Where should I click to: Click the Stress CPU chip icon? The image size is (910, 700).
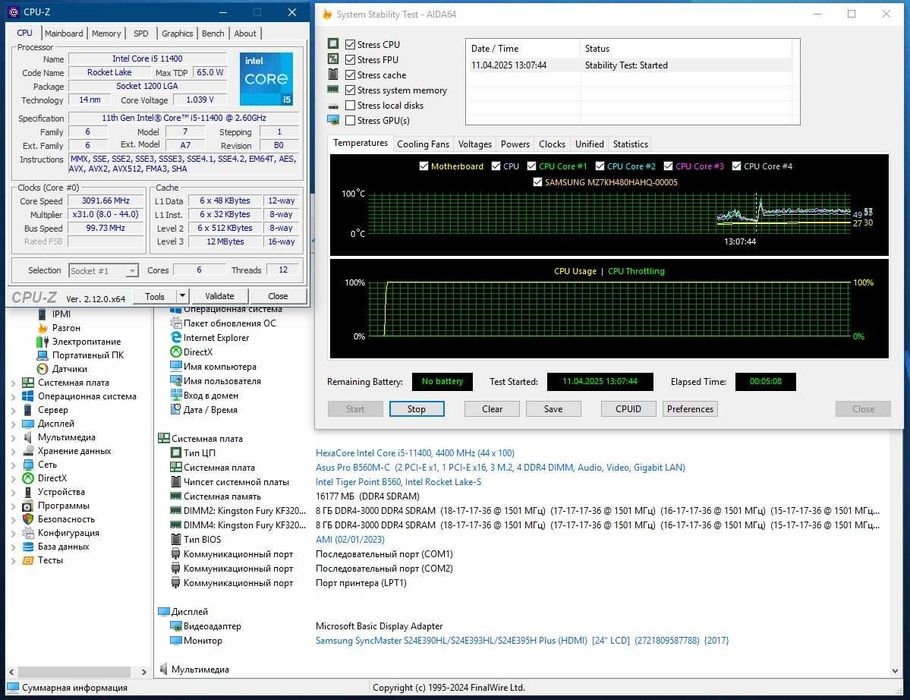tap(333, 44)
